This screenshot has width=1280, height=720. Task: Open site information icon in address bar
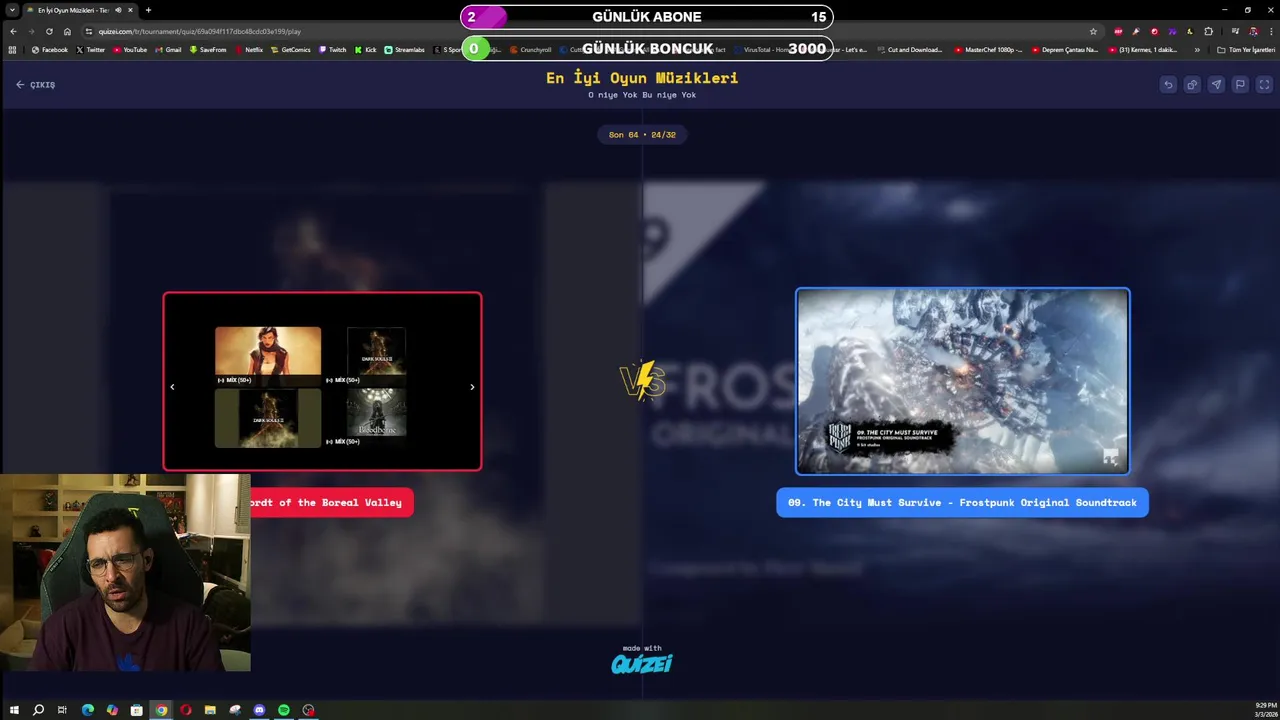pos(89,31)
